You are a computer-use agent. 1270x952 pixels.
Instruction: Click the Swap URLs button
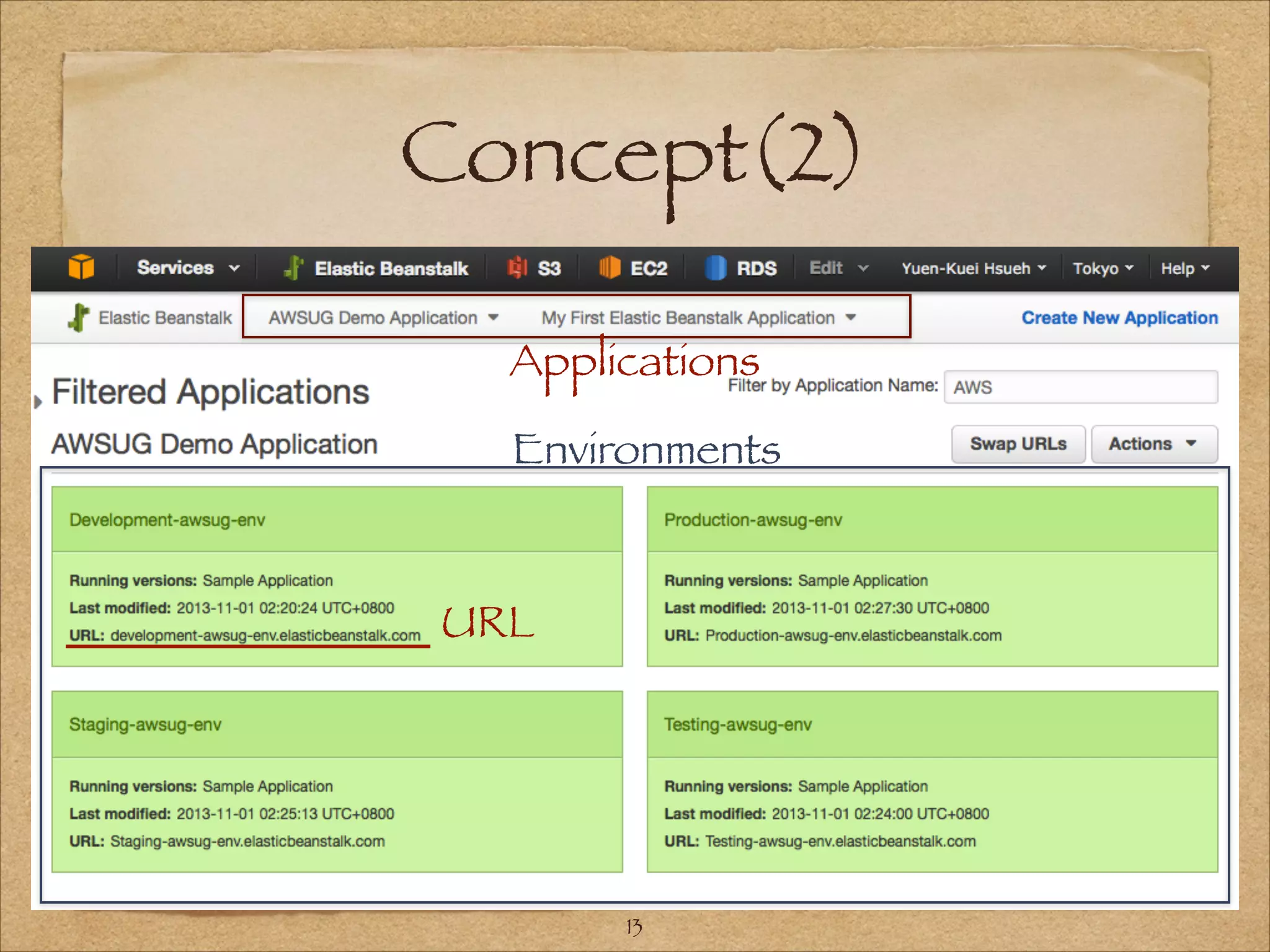point(1018,444)
